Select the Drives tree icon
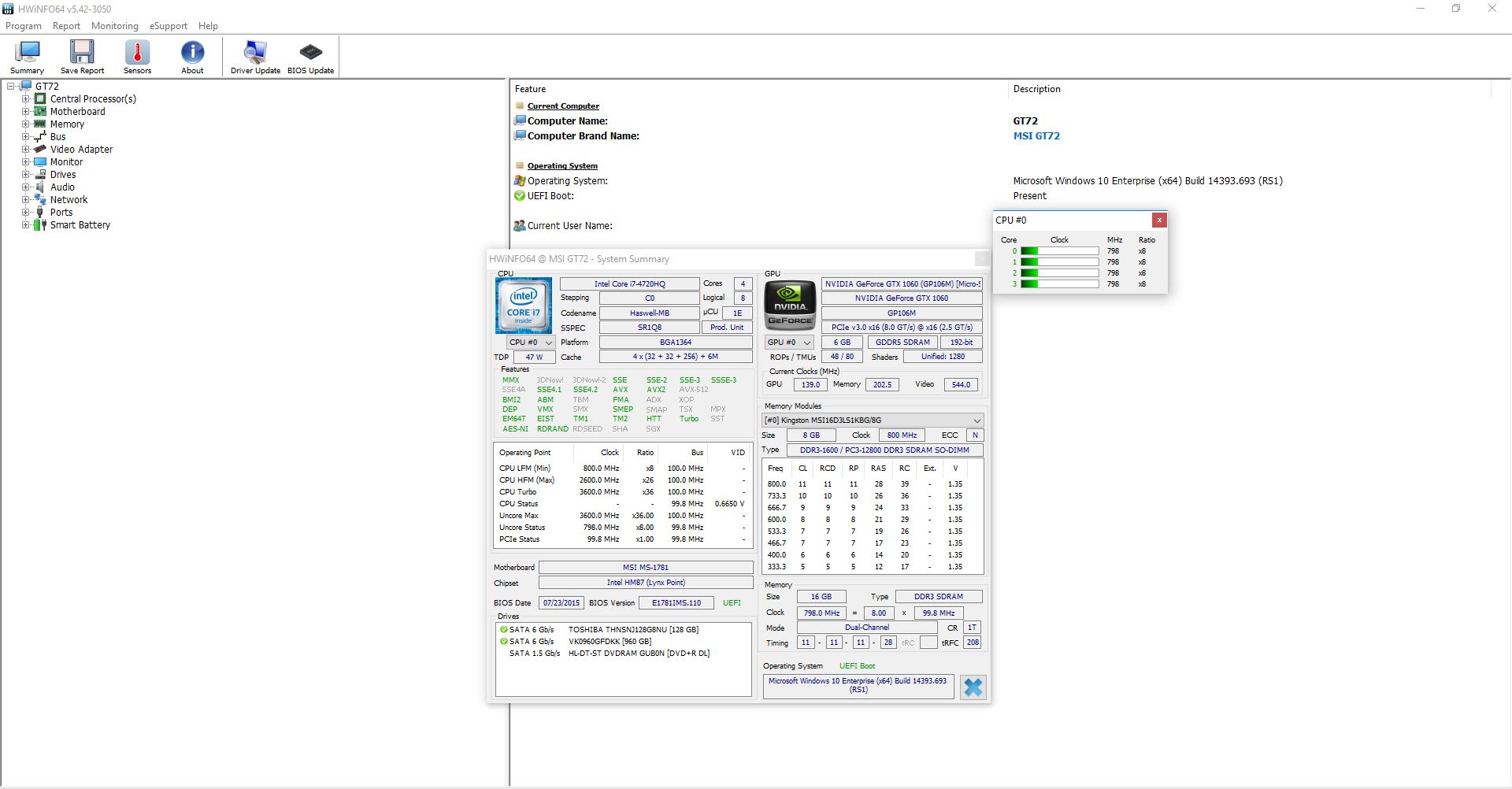This screenshot has height=789, width=1512. pos(40,175)
